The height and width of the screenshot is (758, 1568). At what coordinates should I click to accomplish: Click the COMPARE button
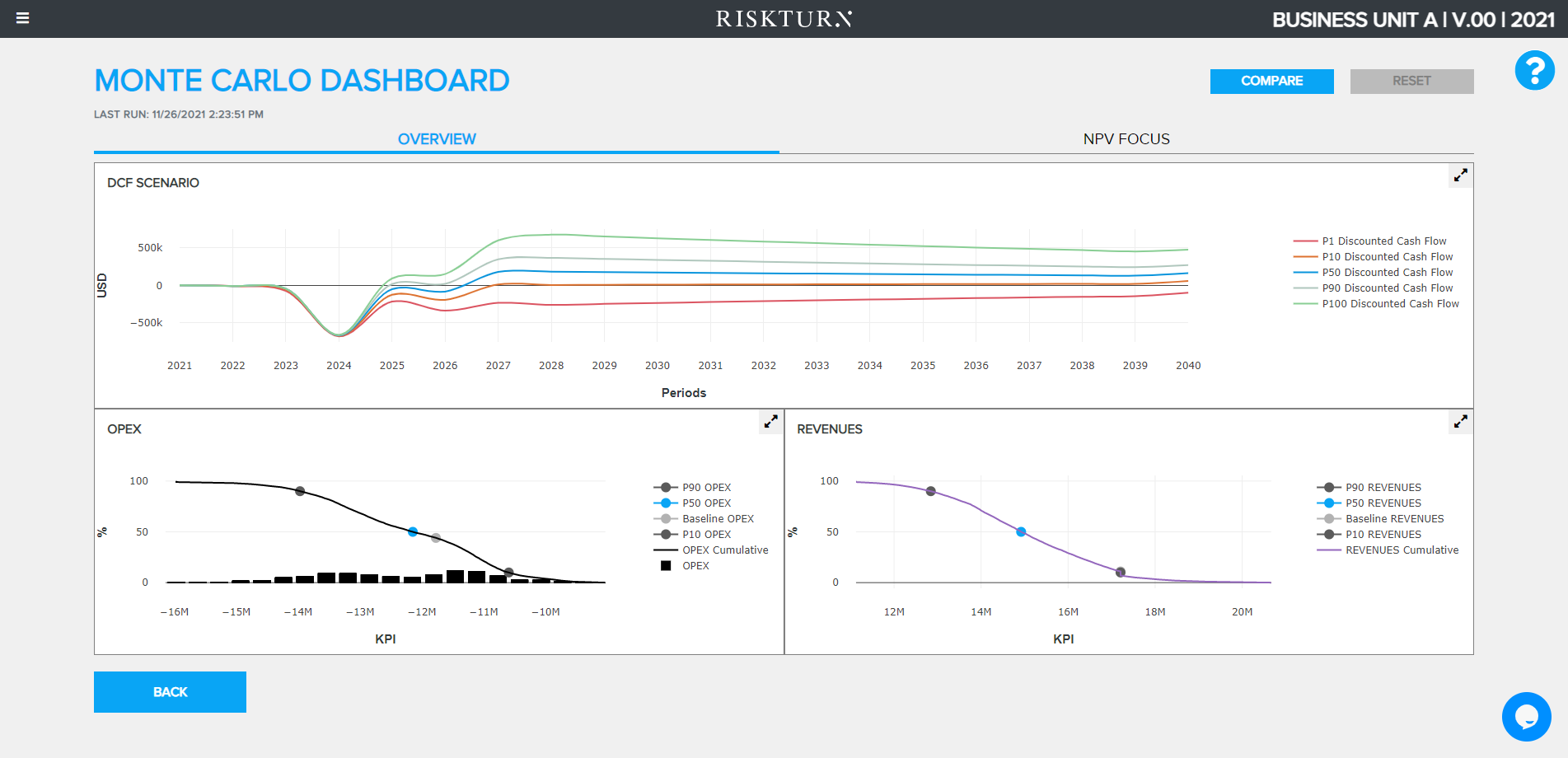pos(1271,81)
